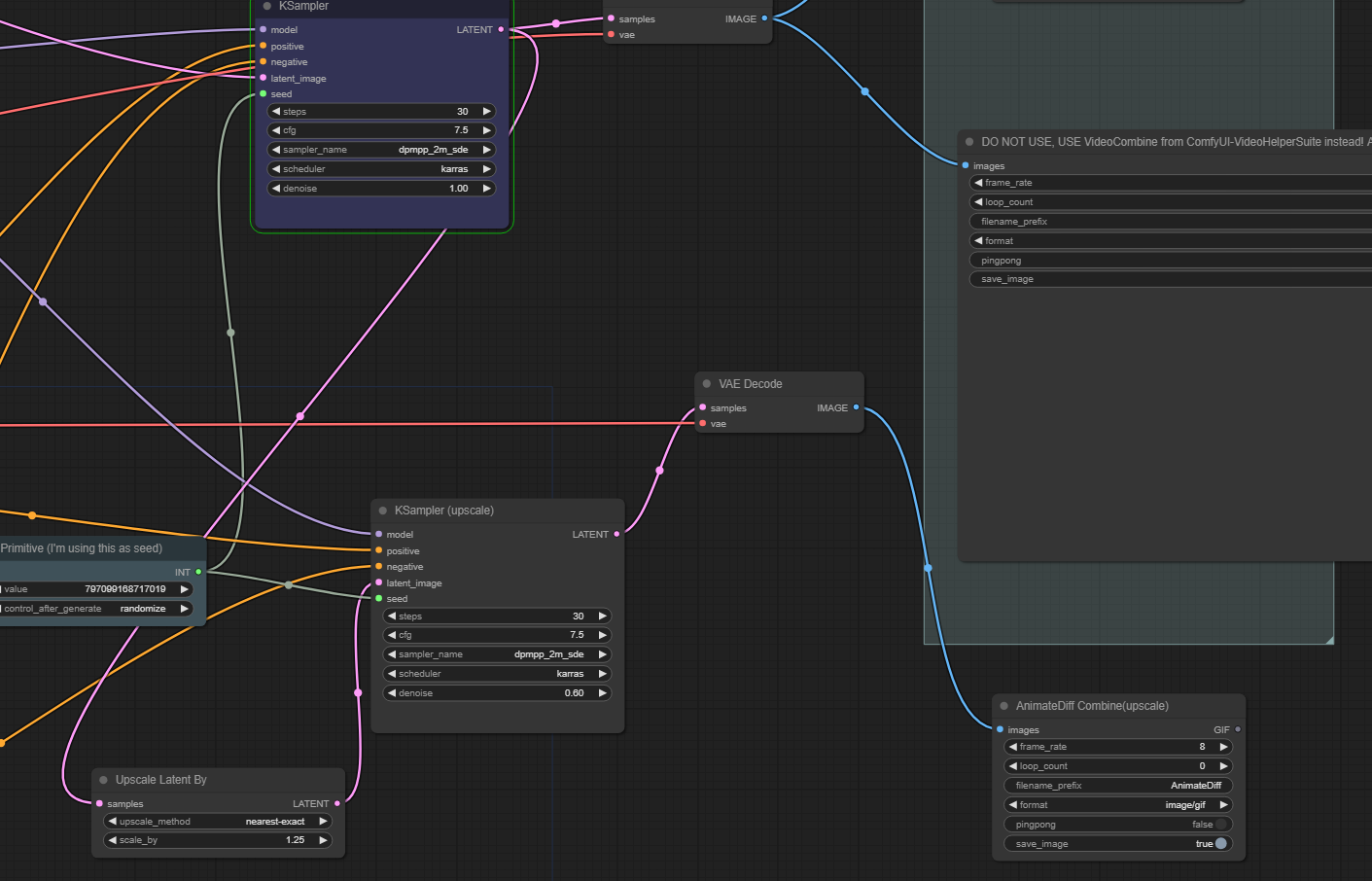Increase steps with right arrow in KSampler (upscale)
This screenshot has width=1372, height=881.
(602, 617)
